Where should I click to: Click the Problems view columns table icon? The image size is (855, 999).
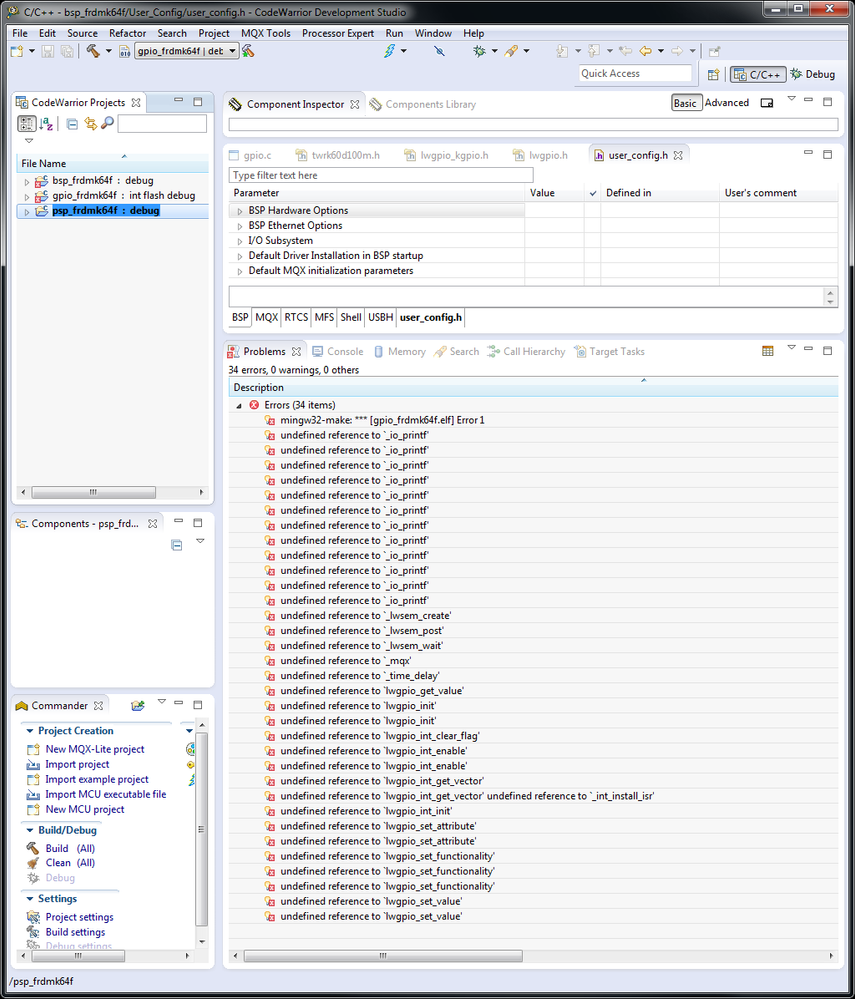pos(768,351)
